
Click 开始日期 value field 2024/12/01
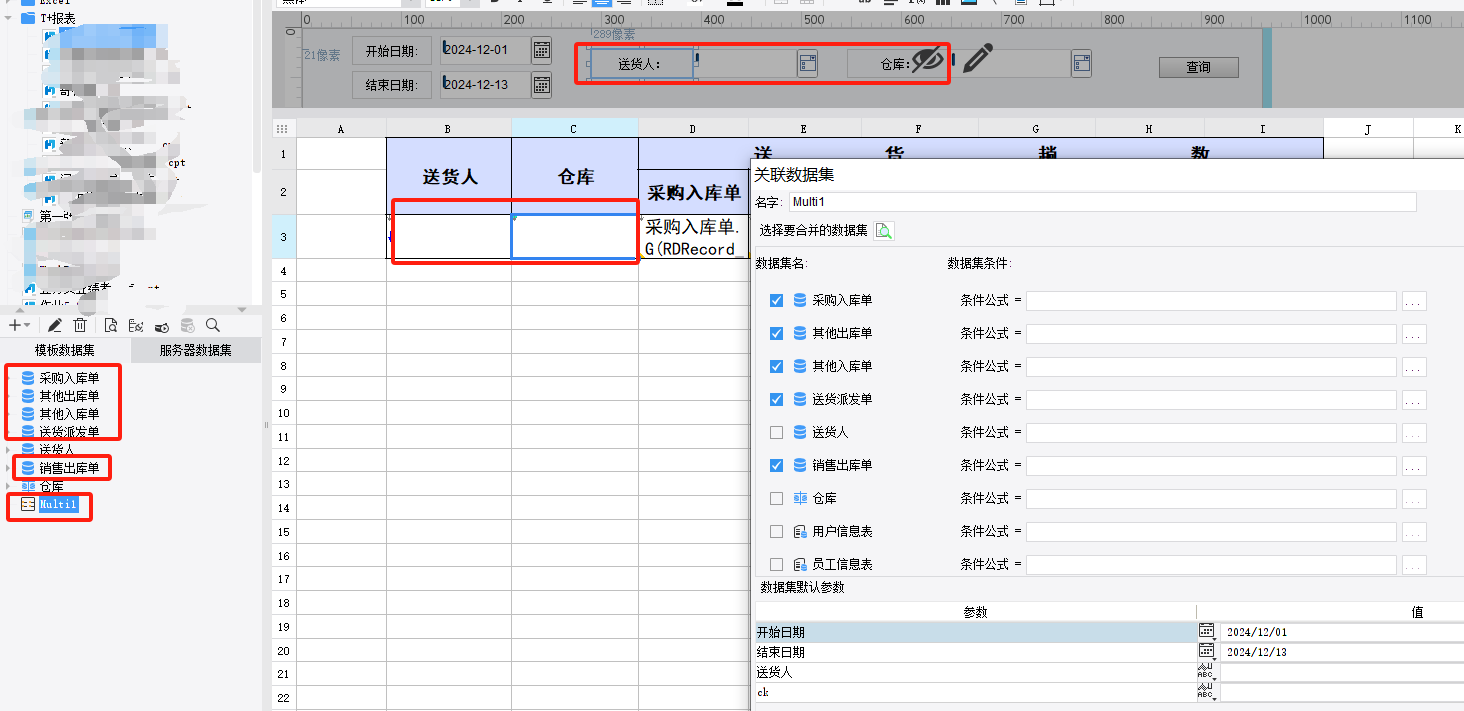1342,632
